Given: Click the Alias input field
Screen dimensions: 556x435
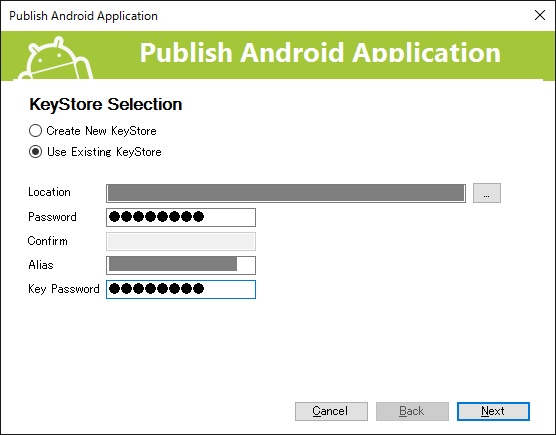Looking at the screenshot, I should 181,265.
